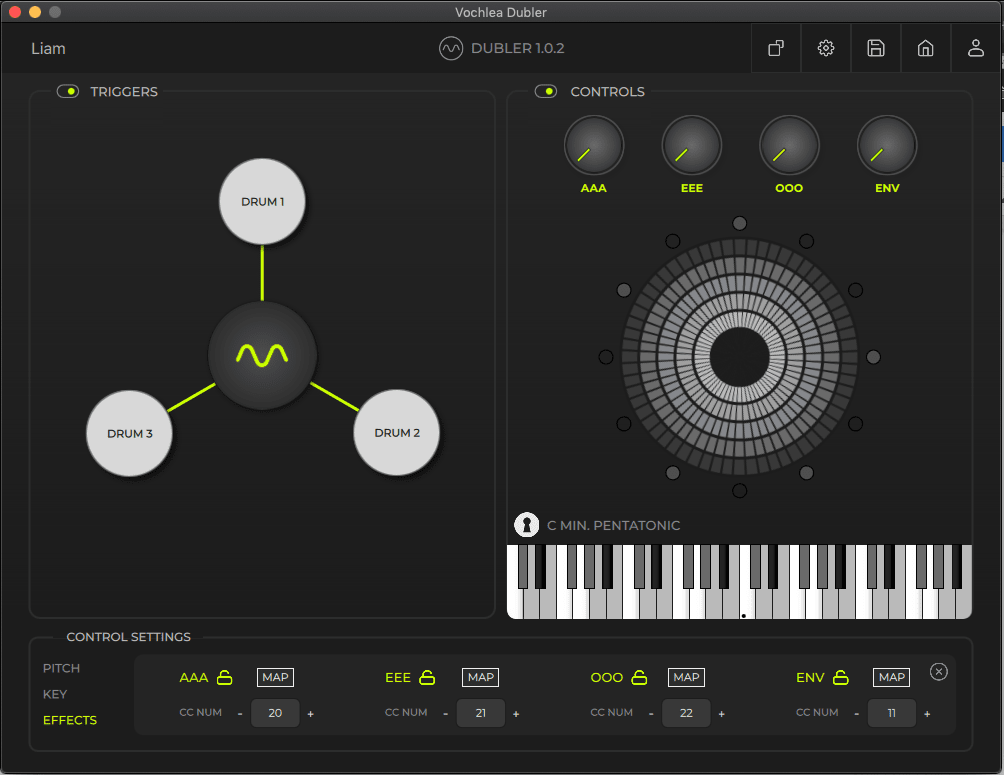This screenshot has width=1004, height=775.
Task: Decrease the ENV CC number
Action: point(857,714)
